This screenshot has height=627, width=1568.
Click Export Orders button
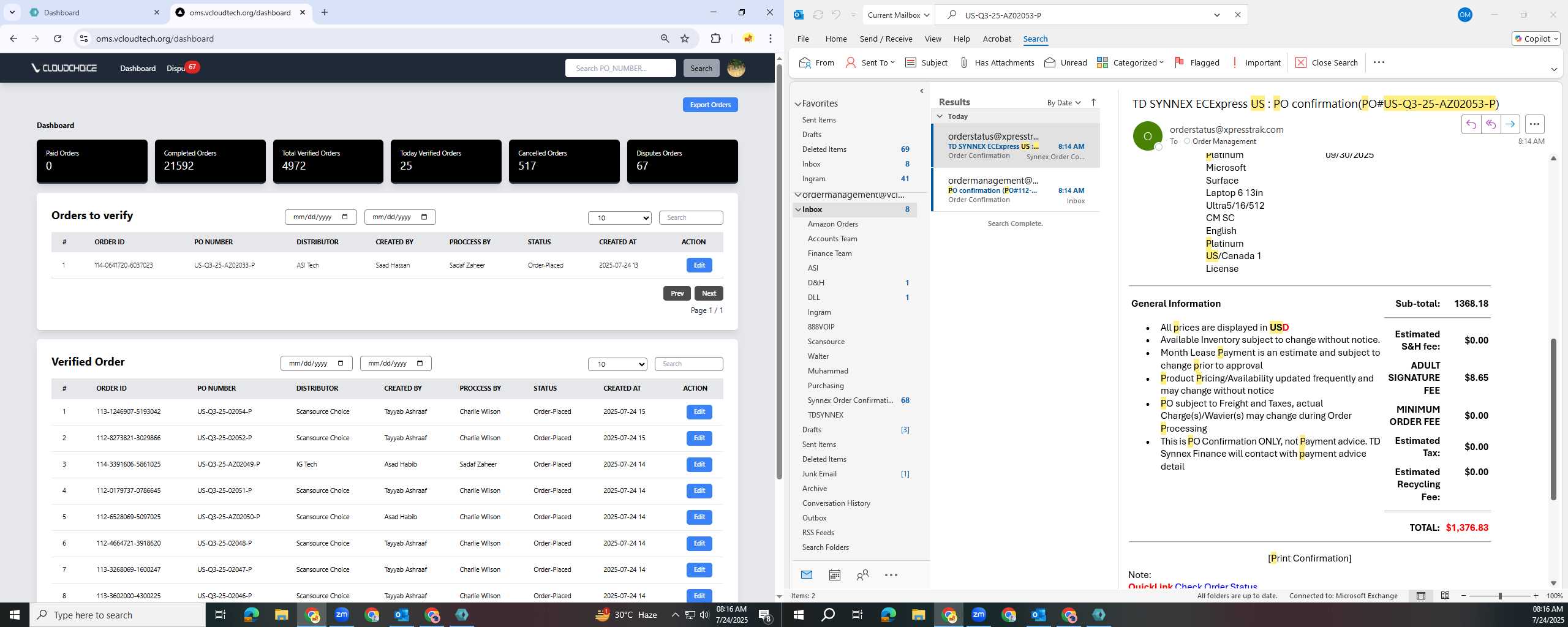710,105
